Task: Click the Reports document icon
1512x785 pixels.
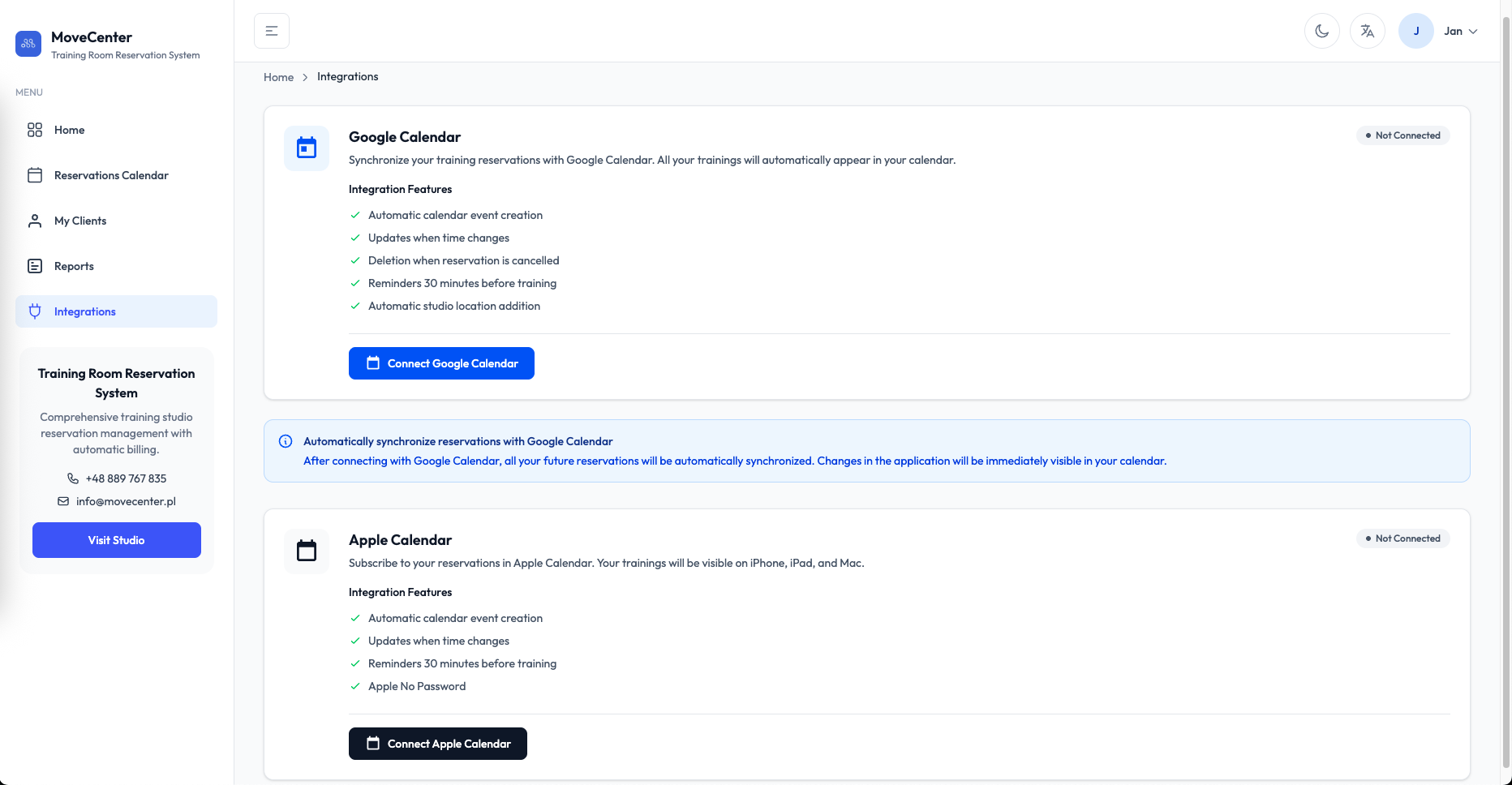Action: coord(35,266)
